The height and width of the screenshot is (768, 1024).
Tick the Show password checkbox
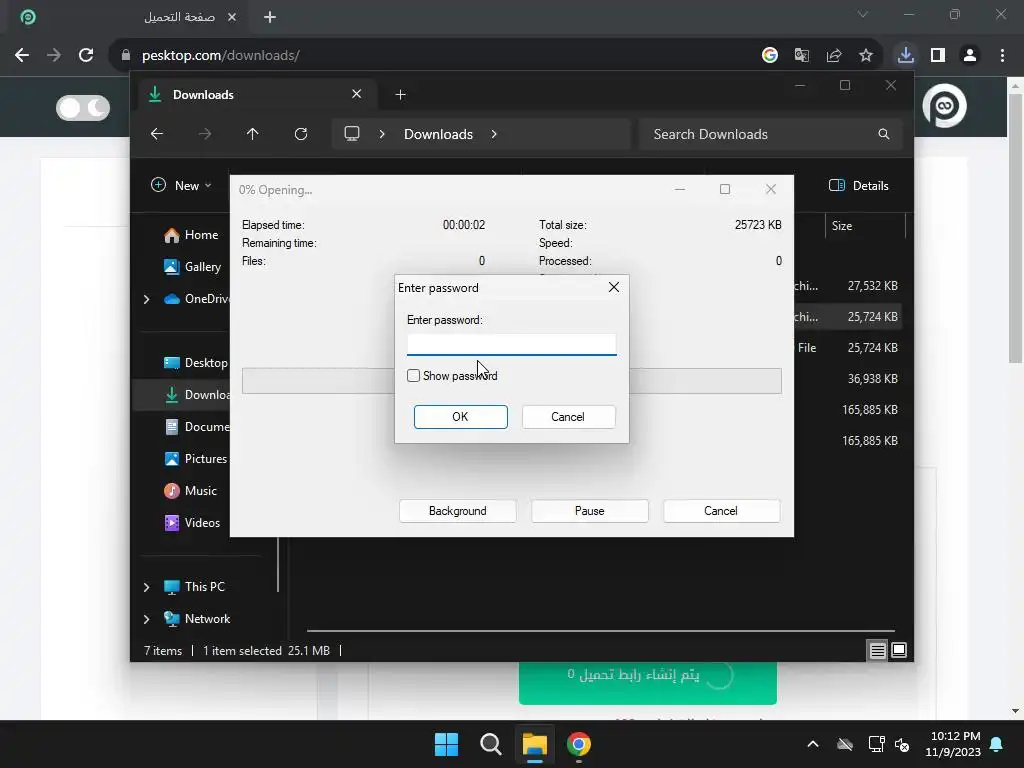pos(413,376)
